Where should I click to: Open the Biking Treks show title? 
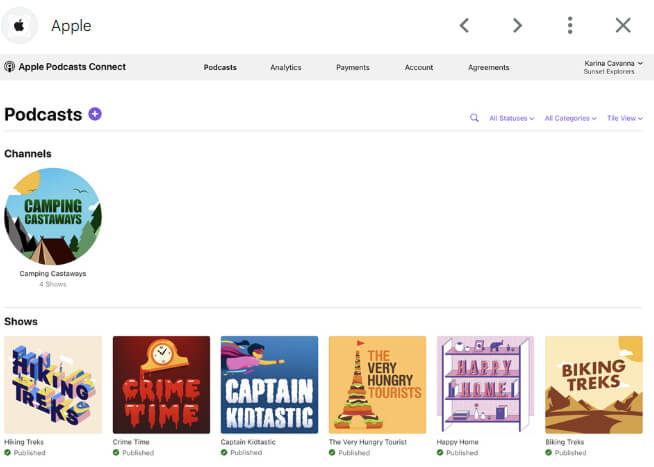tap(565, 442)
